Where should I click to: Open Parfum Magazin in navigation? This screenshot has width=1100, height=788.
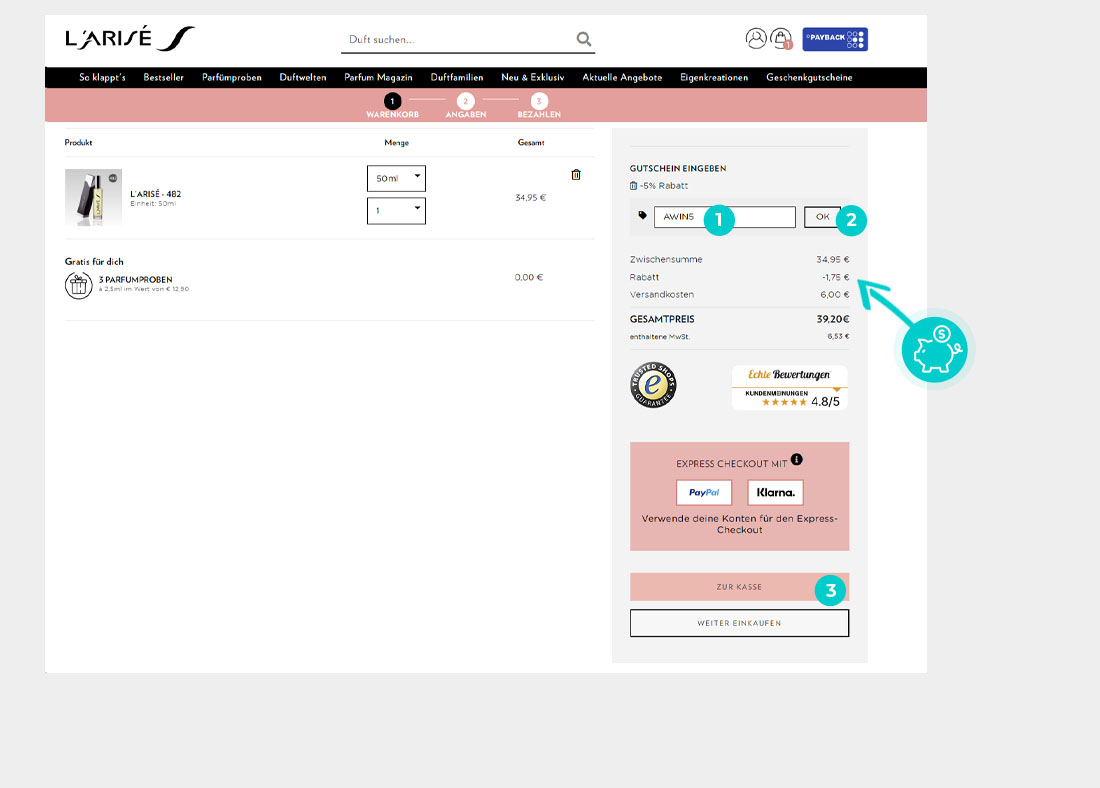click(x=378, y=77)
